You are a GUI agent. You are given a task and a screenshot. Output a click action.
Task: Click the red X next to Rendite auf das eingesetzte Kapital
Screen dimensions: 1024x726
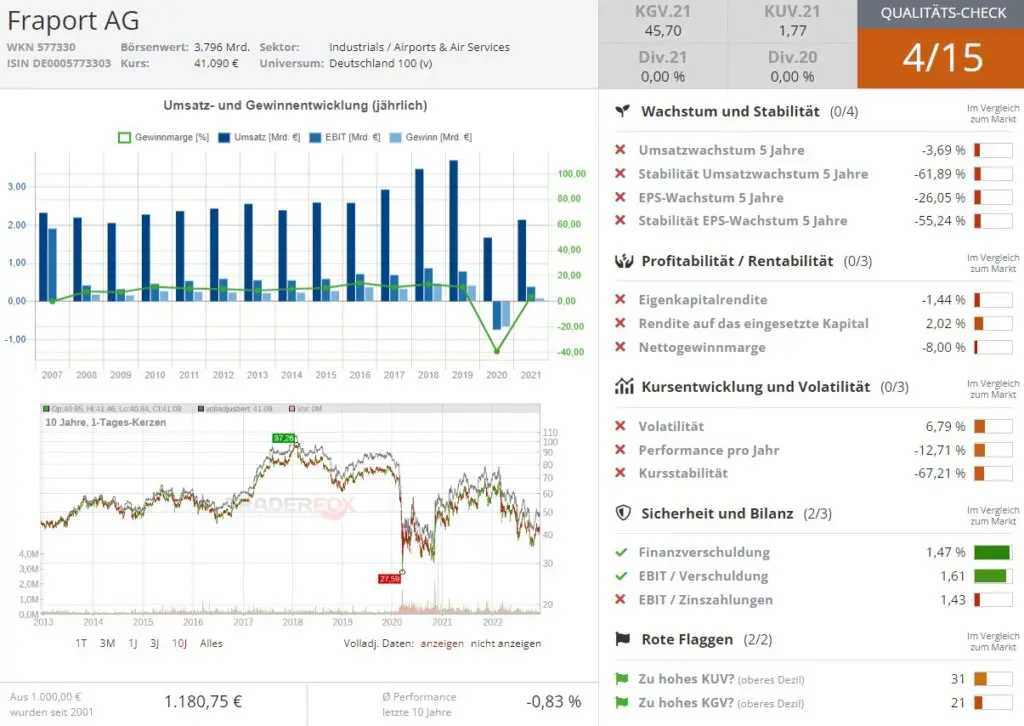point(620,323)
